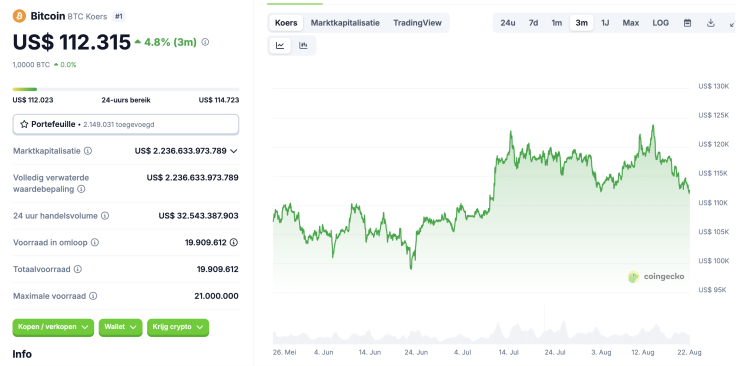Click 24h volume value US$ 32.543.387.903

[199, 216]
